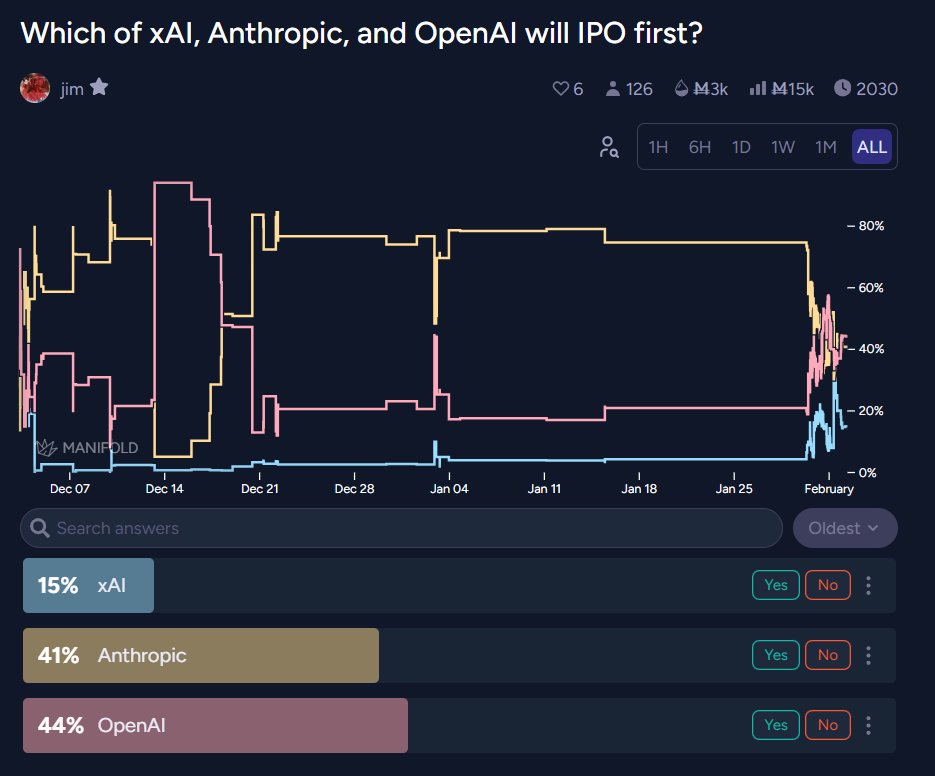The width and height of the screenshot is (935, 776).
Task: Switch chart range to 6H
Action: click(x=699, y=147)
